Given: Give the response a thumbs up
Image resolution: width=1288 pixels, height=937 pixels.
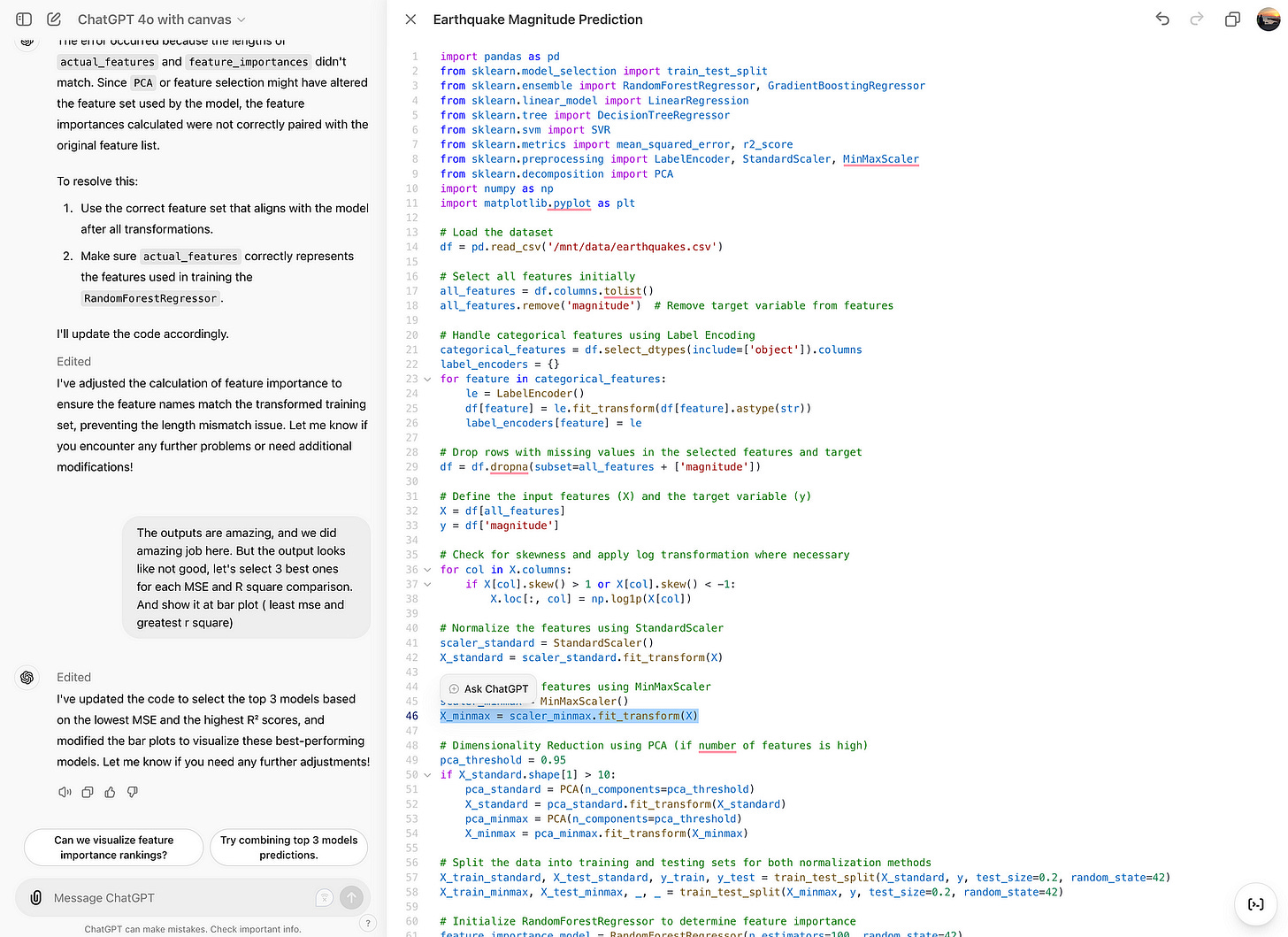Looking at the screenshot, I should 110,792.
